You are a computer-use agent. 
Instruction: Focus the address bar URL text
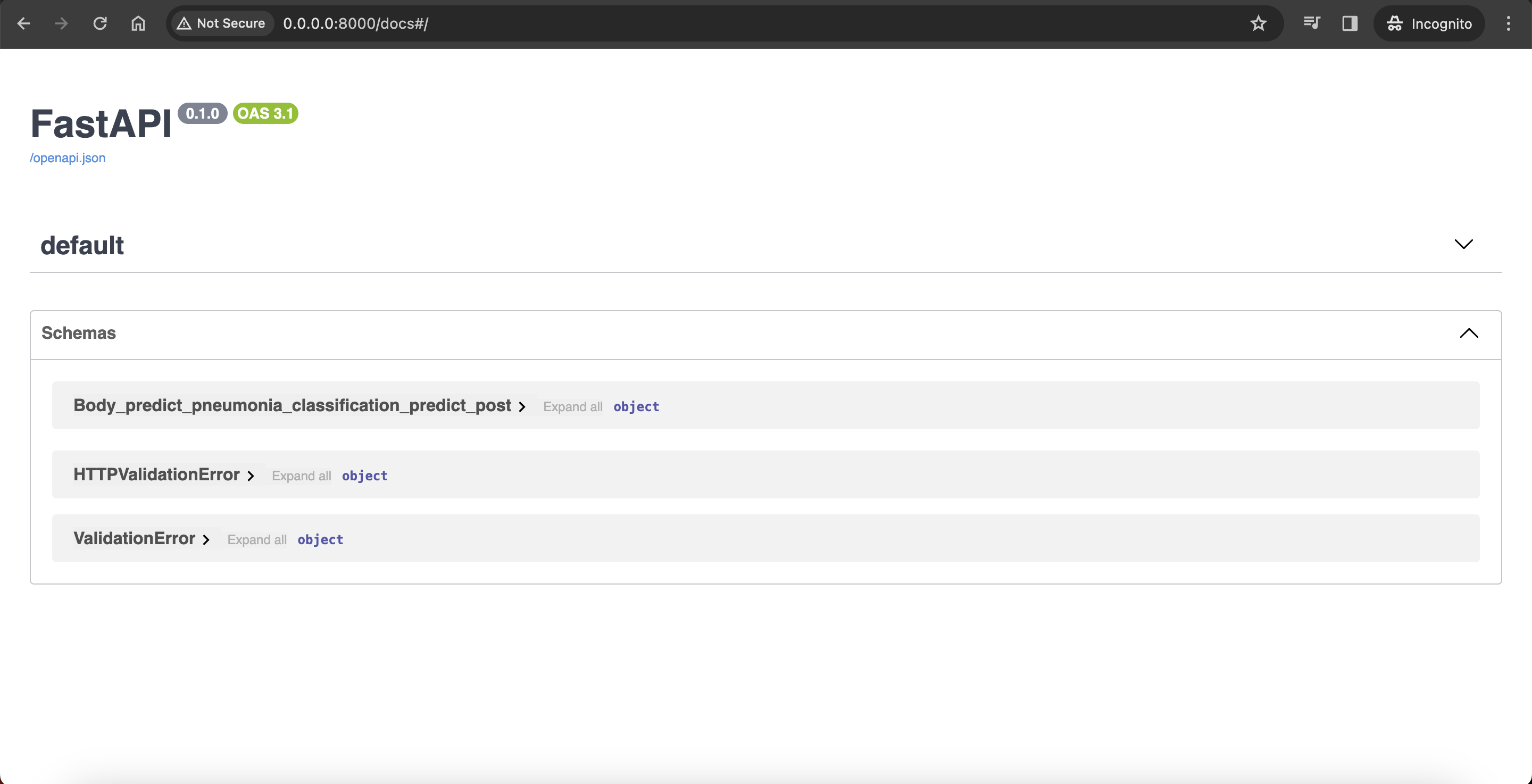(x=356, y=23)
